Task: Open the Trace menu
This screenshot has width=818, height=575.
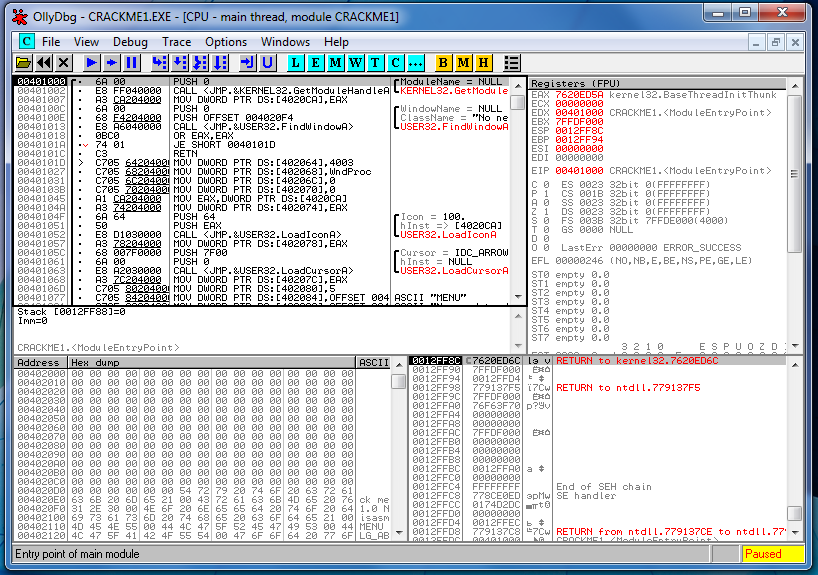Action: pos(176,42)
